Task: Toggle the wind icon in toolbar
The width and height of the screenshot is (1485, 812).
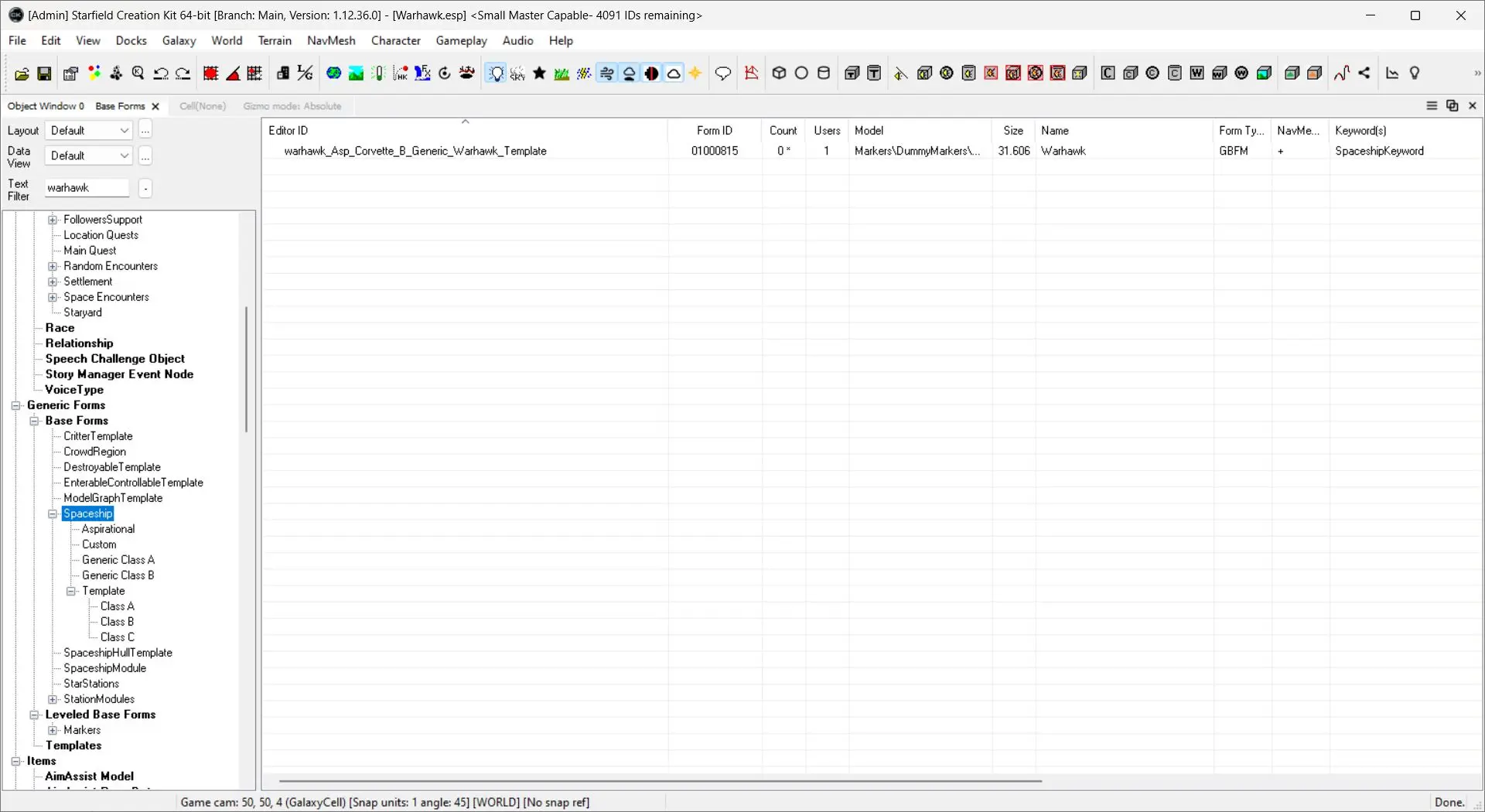Action: click(x=607, y=73)
